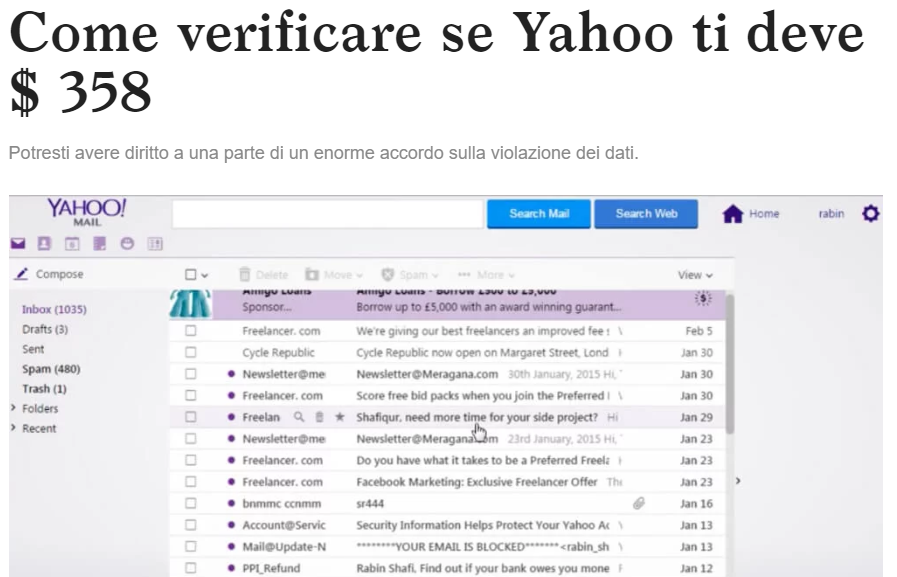Click the email list vertical scrollbar
This screenshot has height=577, width=897.
(729, 364)
